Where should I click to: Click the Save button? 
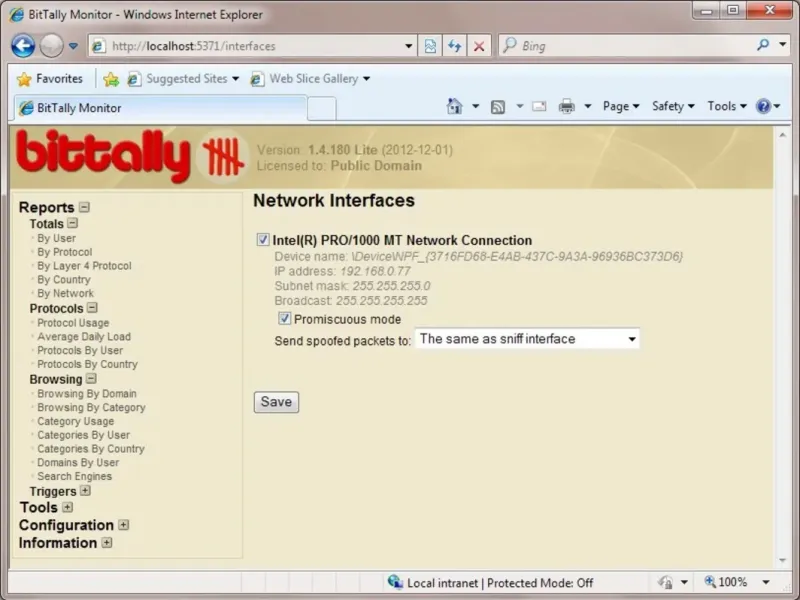tap(276, 402)
